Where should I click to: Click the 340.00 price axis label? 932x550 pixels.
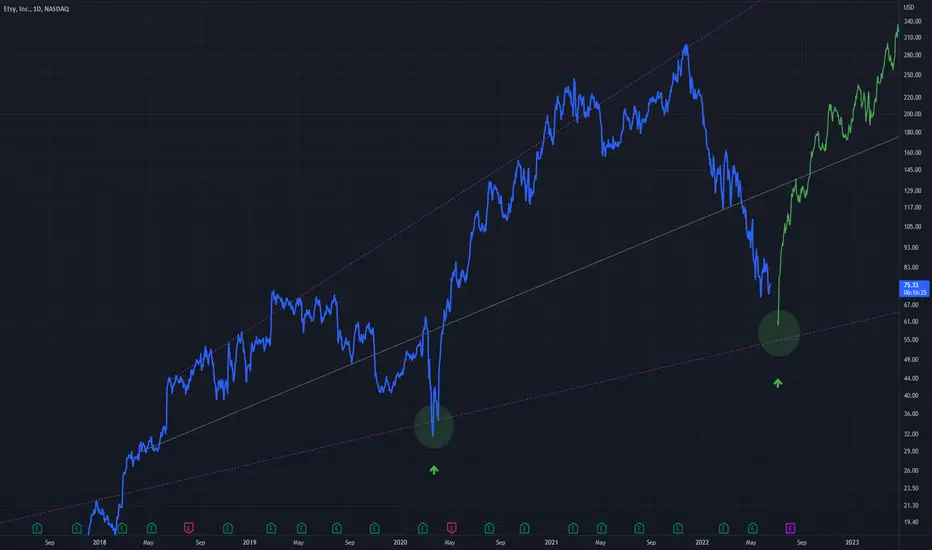coord(912,21)
